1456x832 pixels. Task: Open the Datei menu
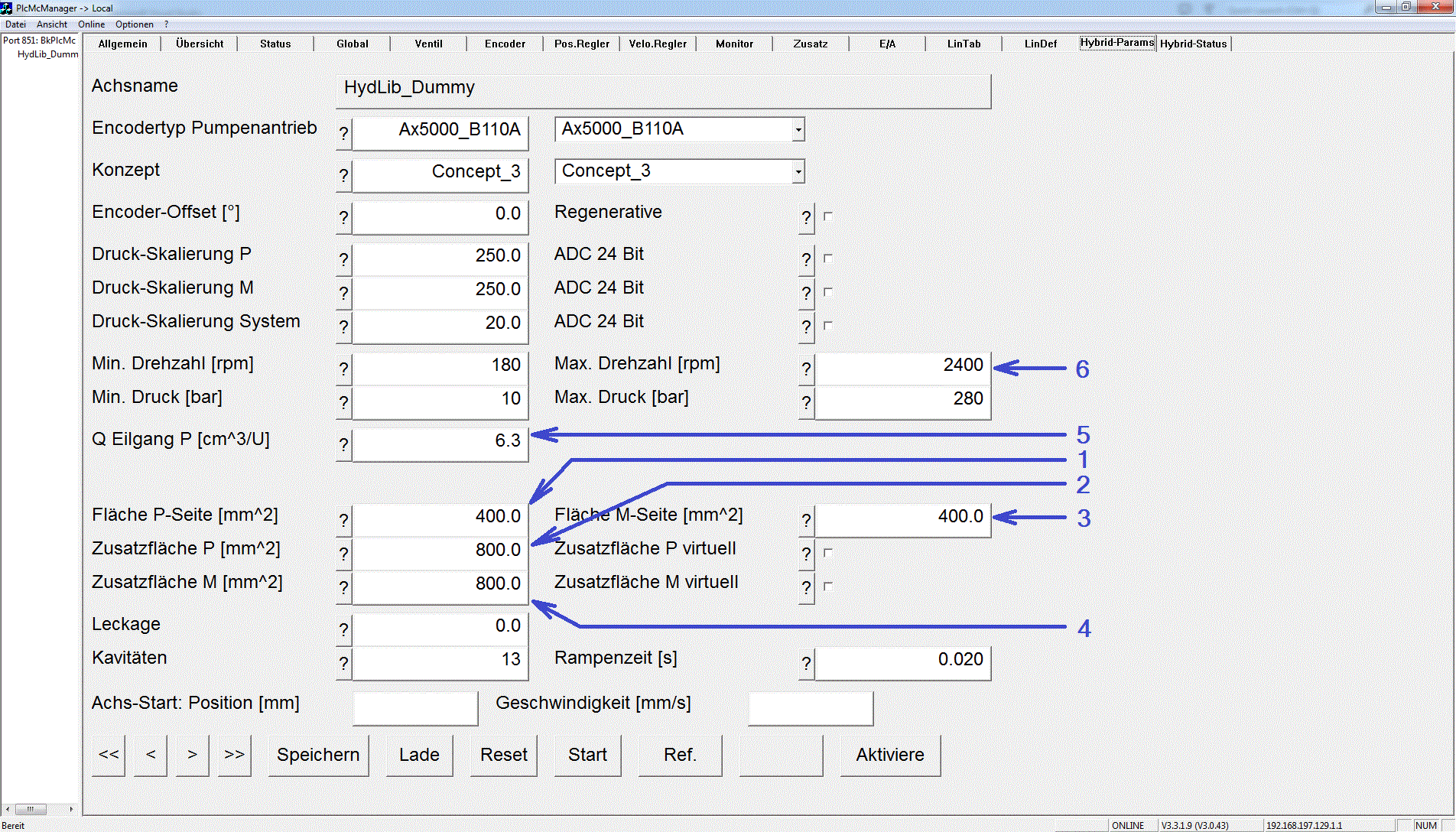pyautogui.click(x=15, y=24)
